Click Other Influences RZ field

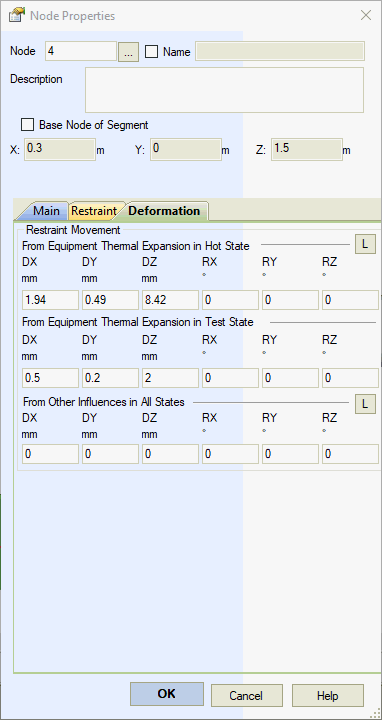[x=350, y=454]
